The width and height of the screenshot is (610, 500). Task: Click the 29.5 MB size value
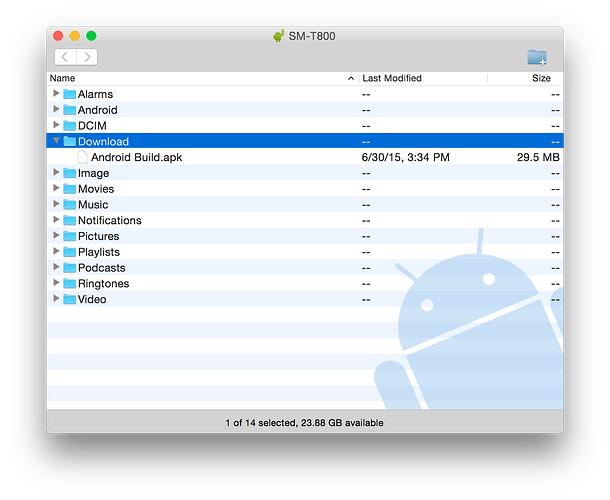tap(538, 157)
